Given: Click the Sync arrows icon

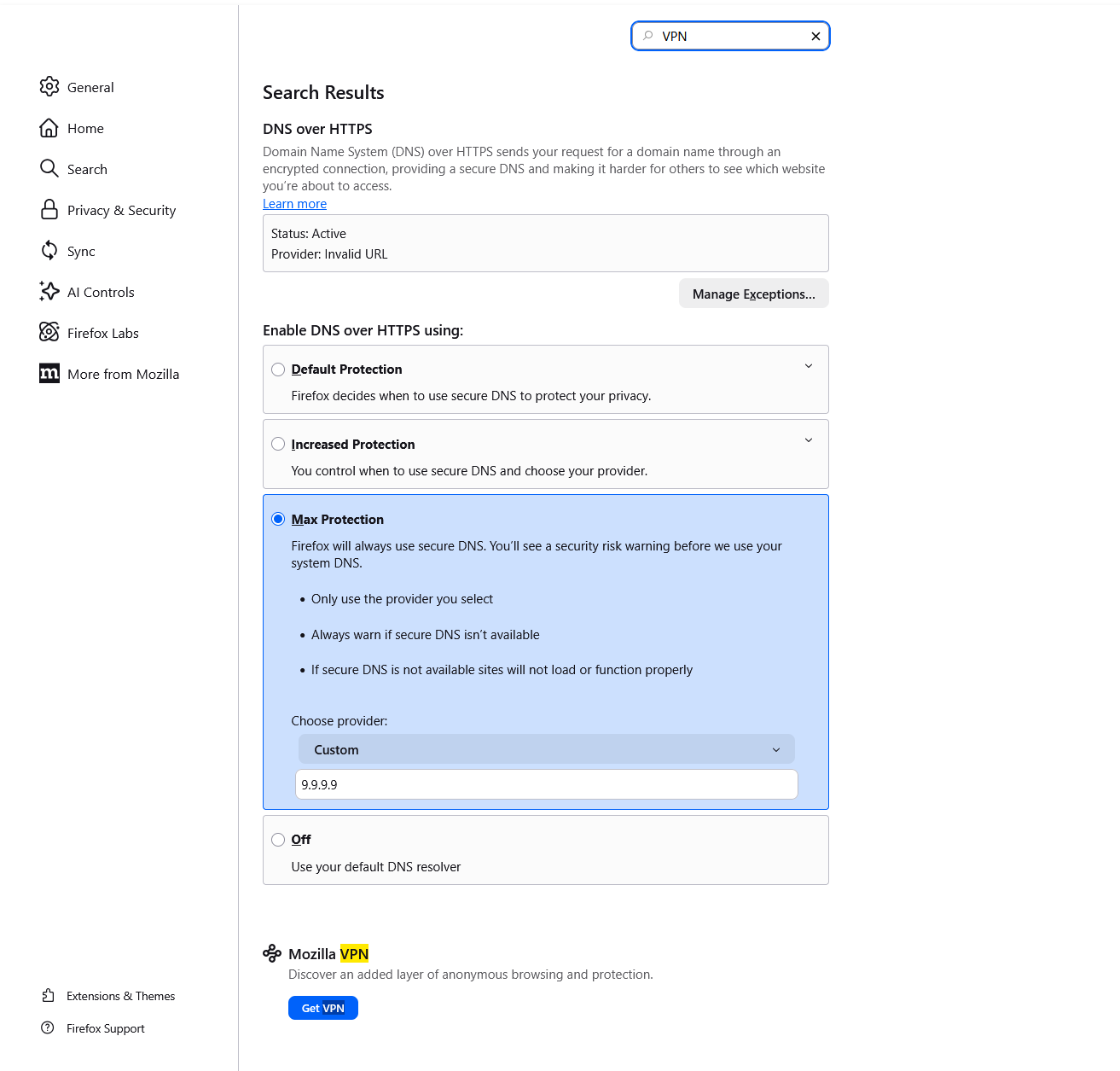Looking at the screenshot, I should 49,251.
